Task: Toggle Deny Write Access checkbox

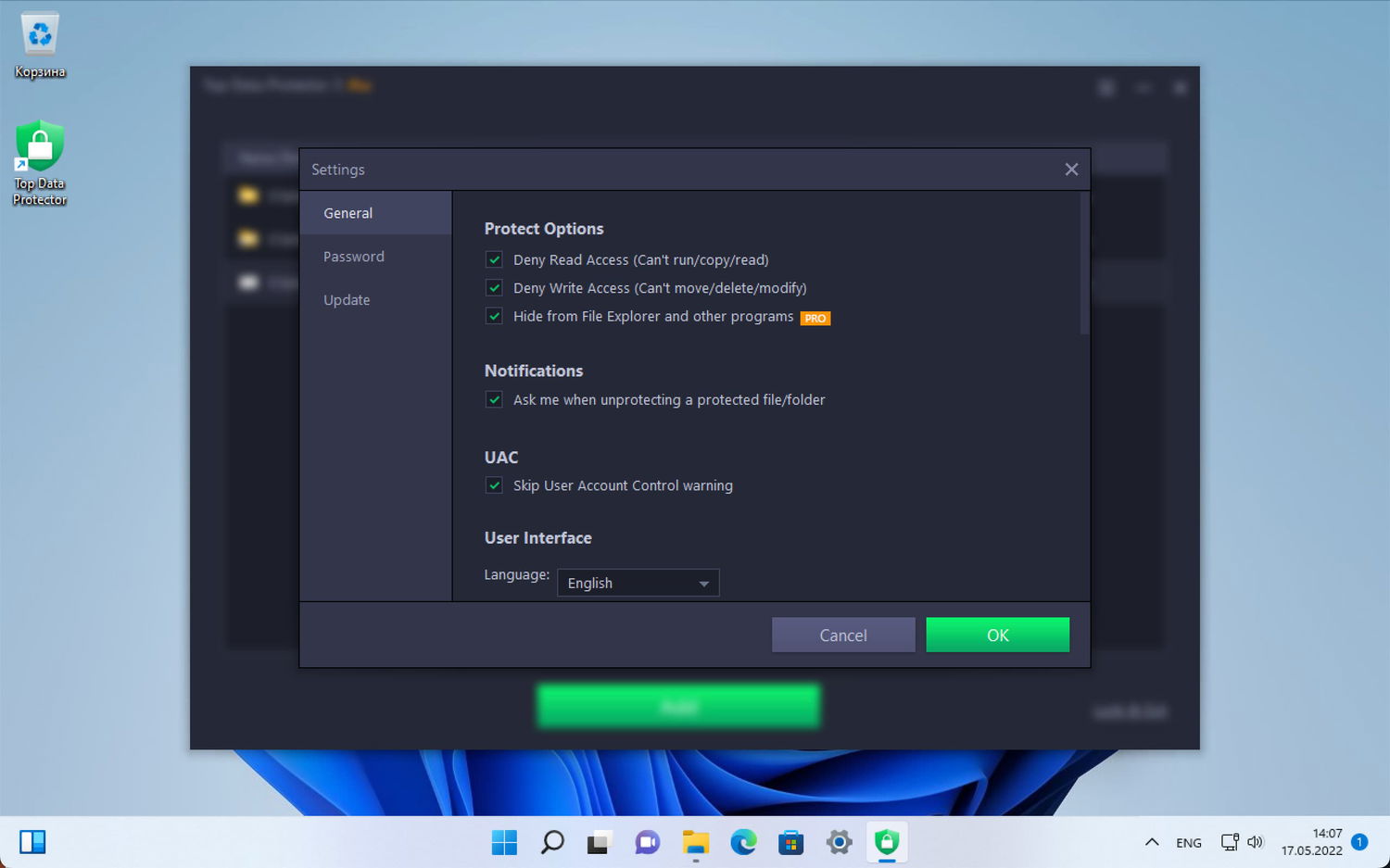Action: (494, 288)
